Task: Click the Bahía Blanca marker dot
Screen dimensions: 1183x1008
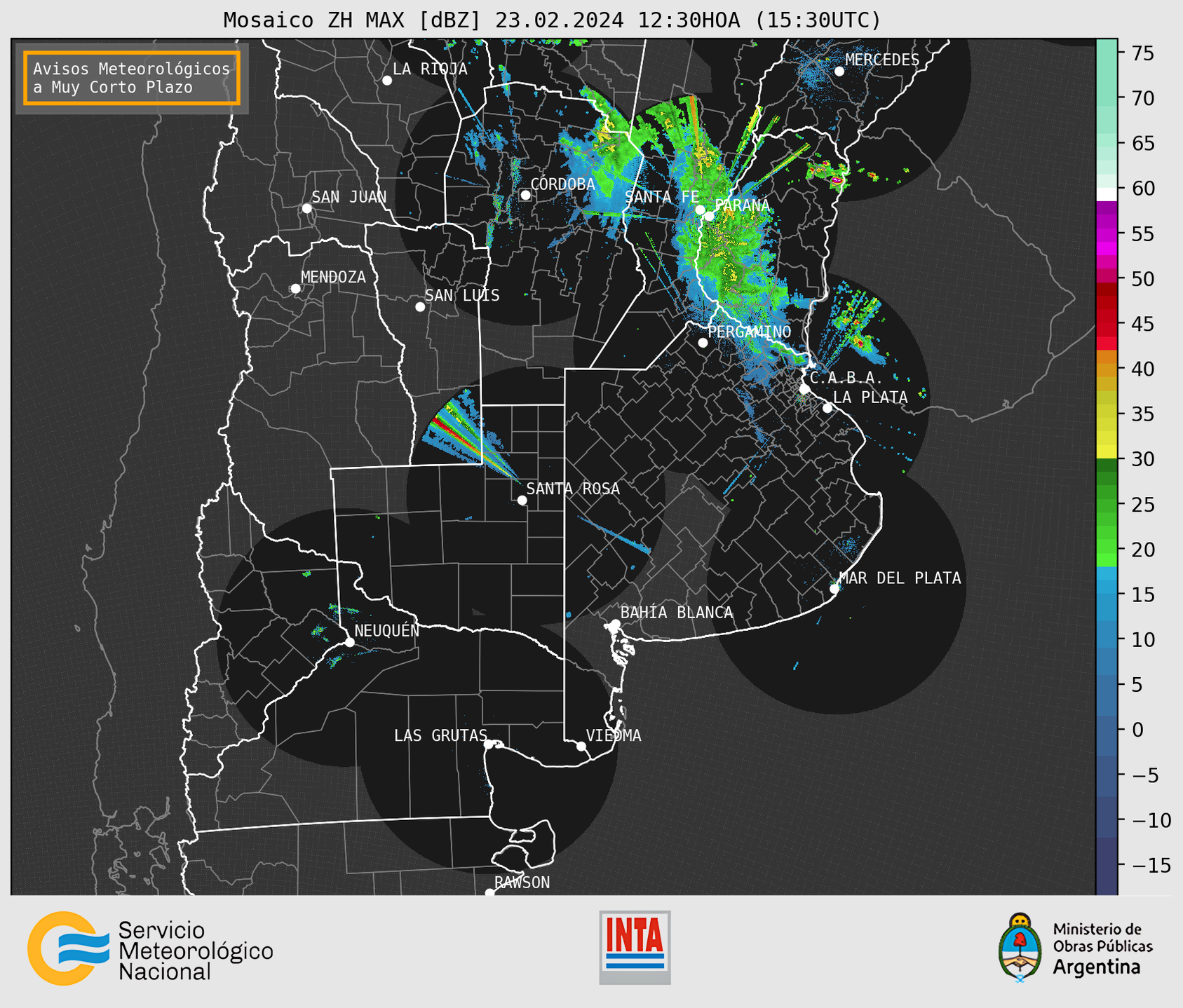Action: (x=615, y=624)
